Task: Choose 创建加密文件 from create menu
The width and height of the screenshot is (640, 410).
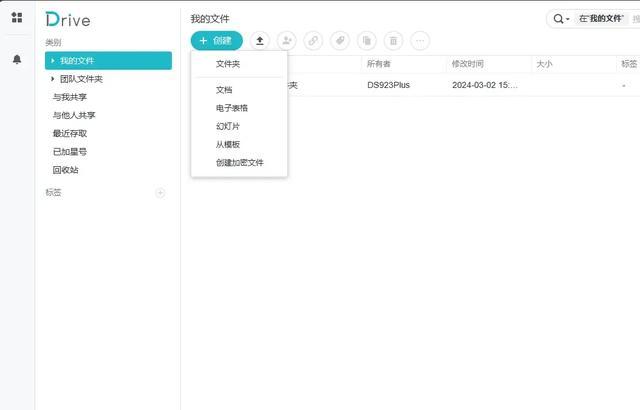Action: (239, 162)
